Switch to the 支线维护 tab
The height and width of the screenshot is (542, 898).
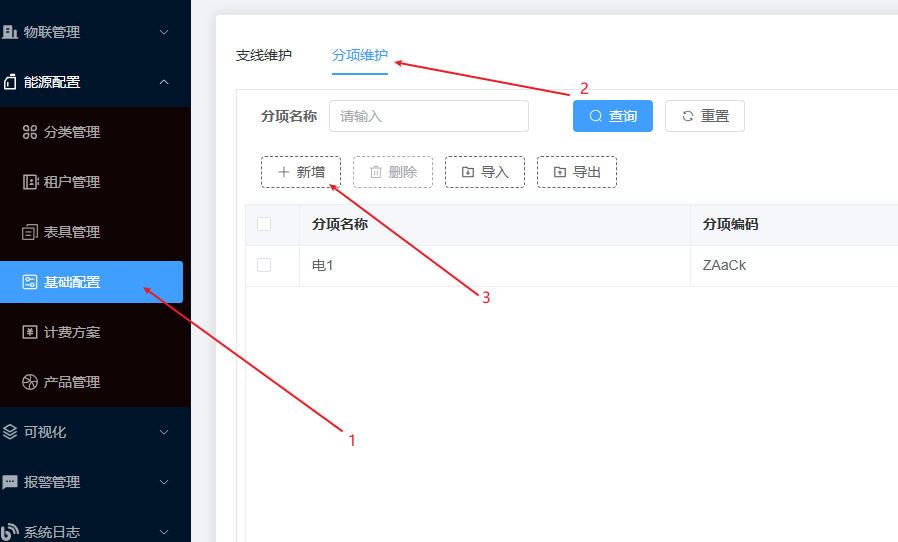tap(264, 56)
